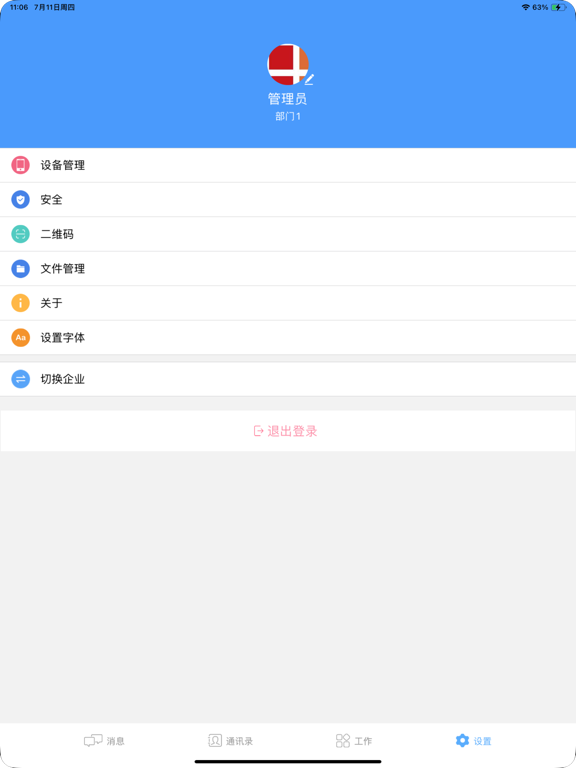Viewport: 576px width, 768px height.
Task: Click the 退出登录 logout button
Action: click(288, 431)
